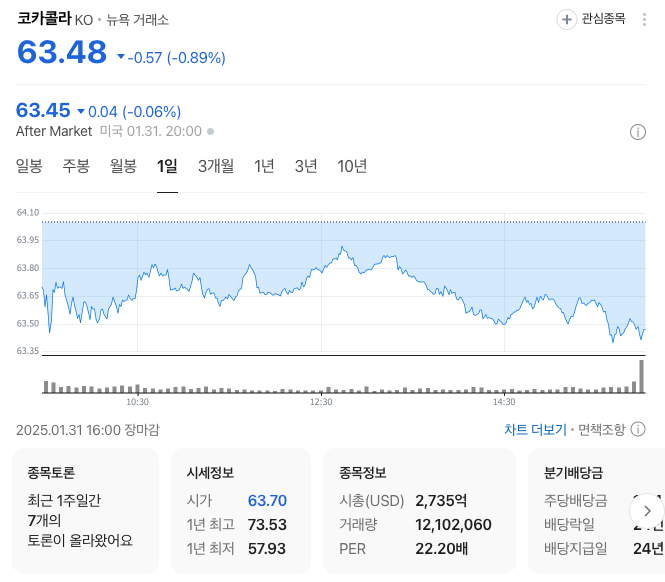Viewport: 665px width, 582px height.
Task: Click the 거래량 value 12,102,060
Action: pyautogui.click(x=453, y=525)
